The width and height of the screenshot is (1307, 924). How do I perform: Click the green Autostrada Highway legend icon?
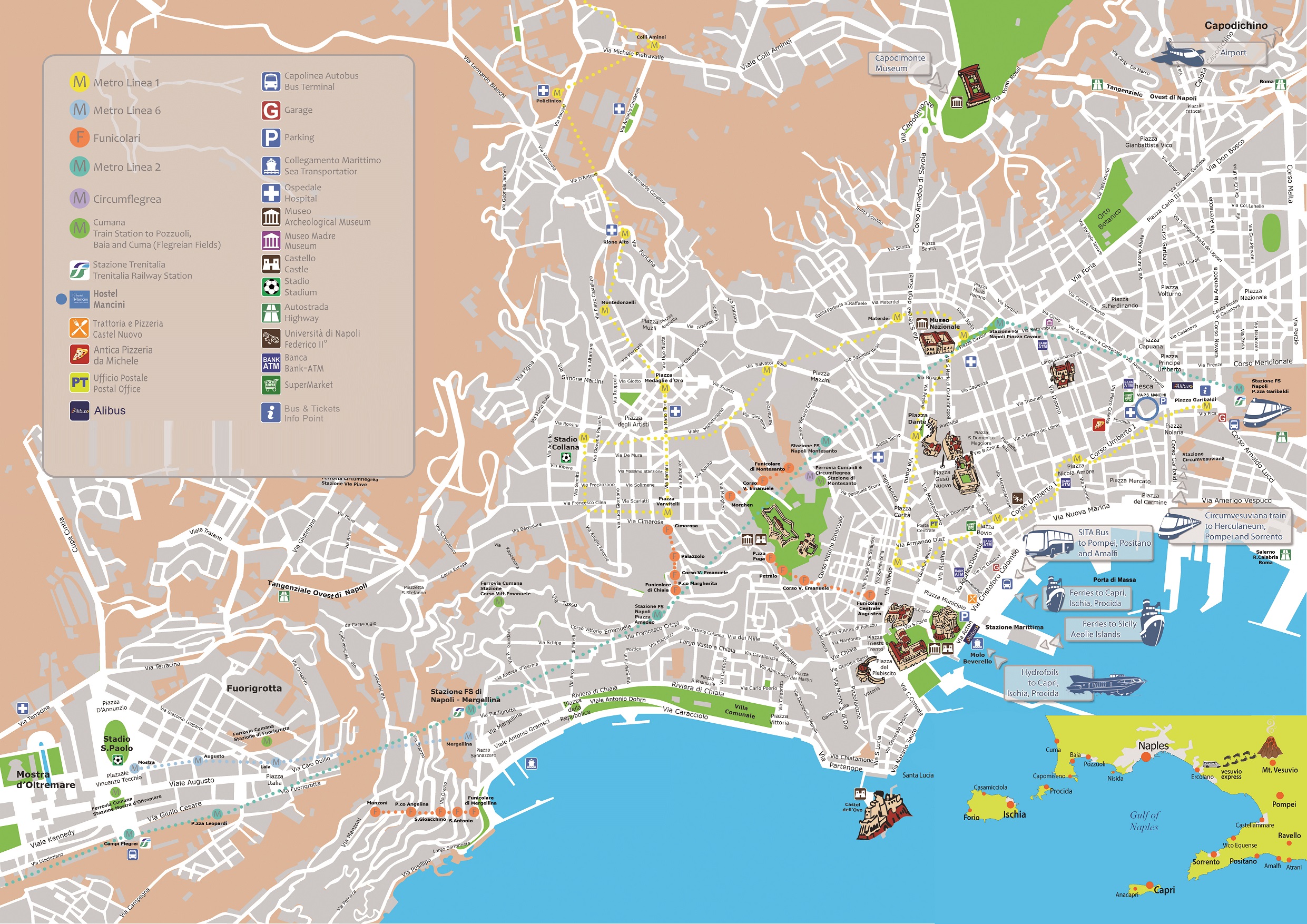(271, 312)
